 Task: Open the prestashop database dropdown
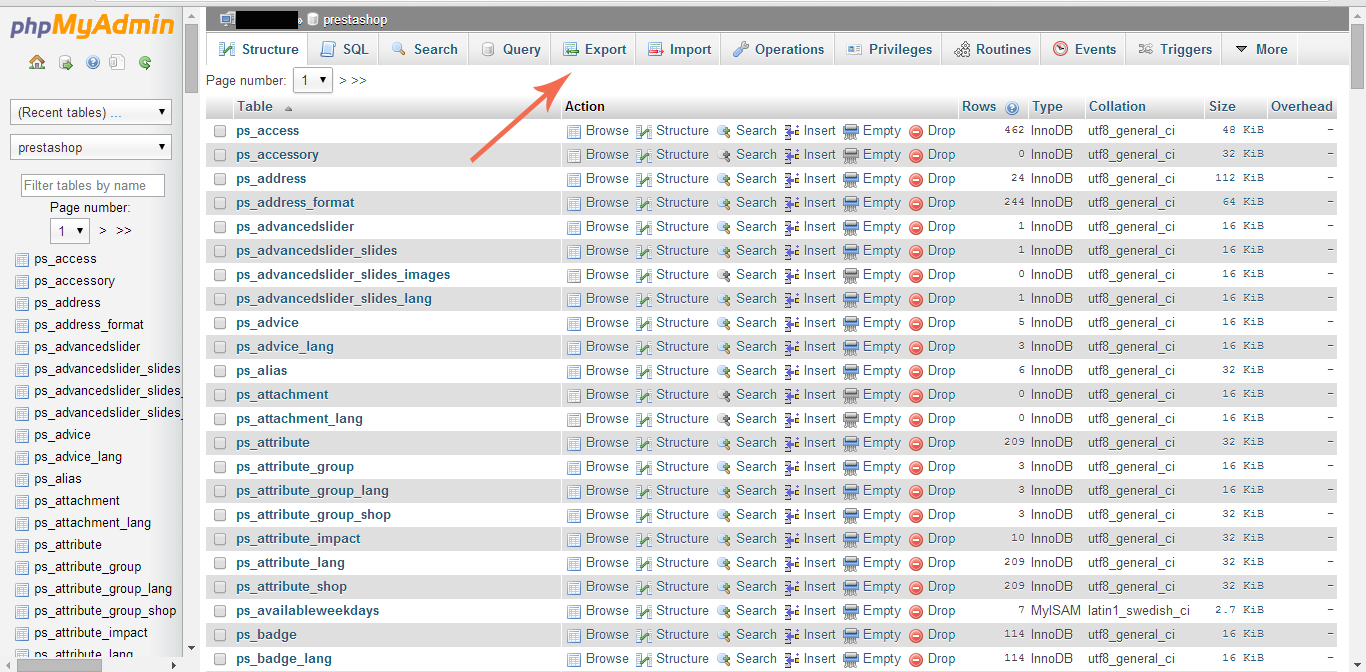point(91,147)
